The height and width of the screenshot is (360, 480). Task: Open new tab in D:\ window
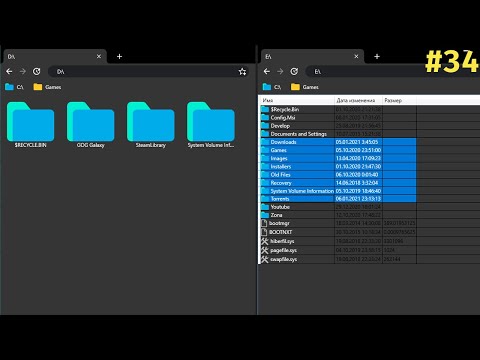click(119, 57)
